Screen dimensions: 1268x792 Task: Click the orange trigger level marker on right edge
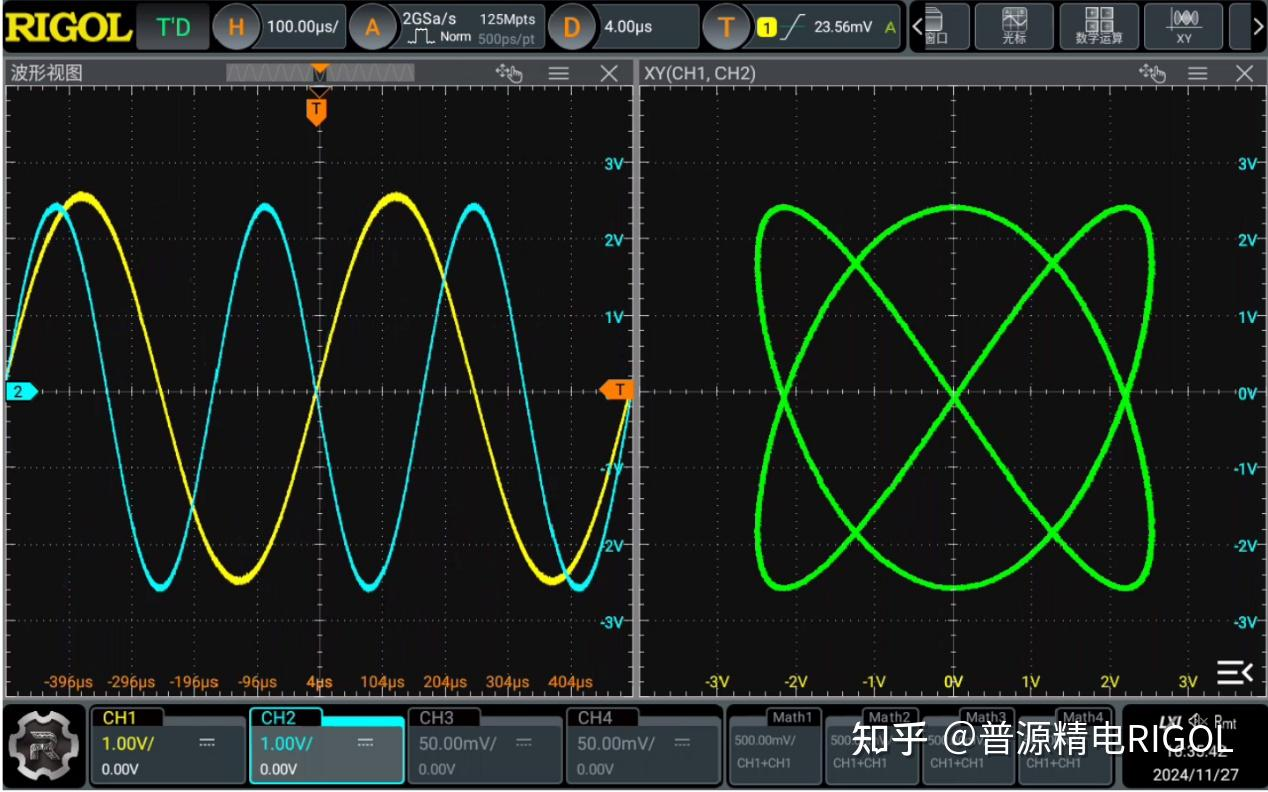coord(617,390)
